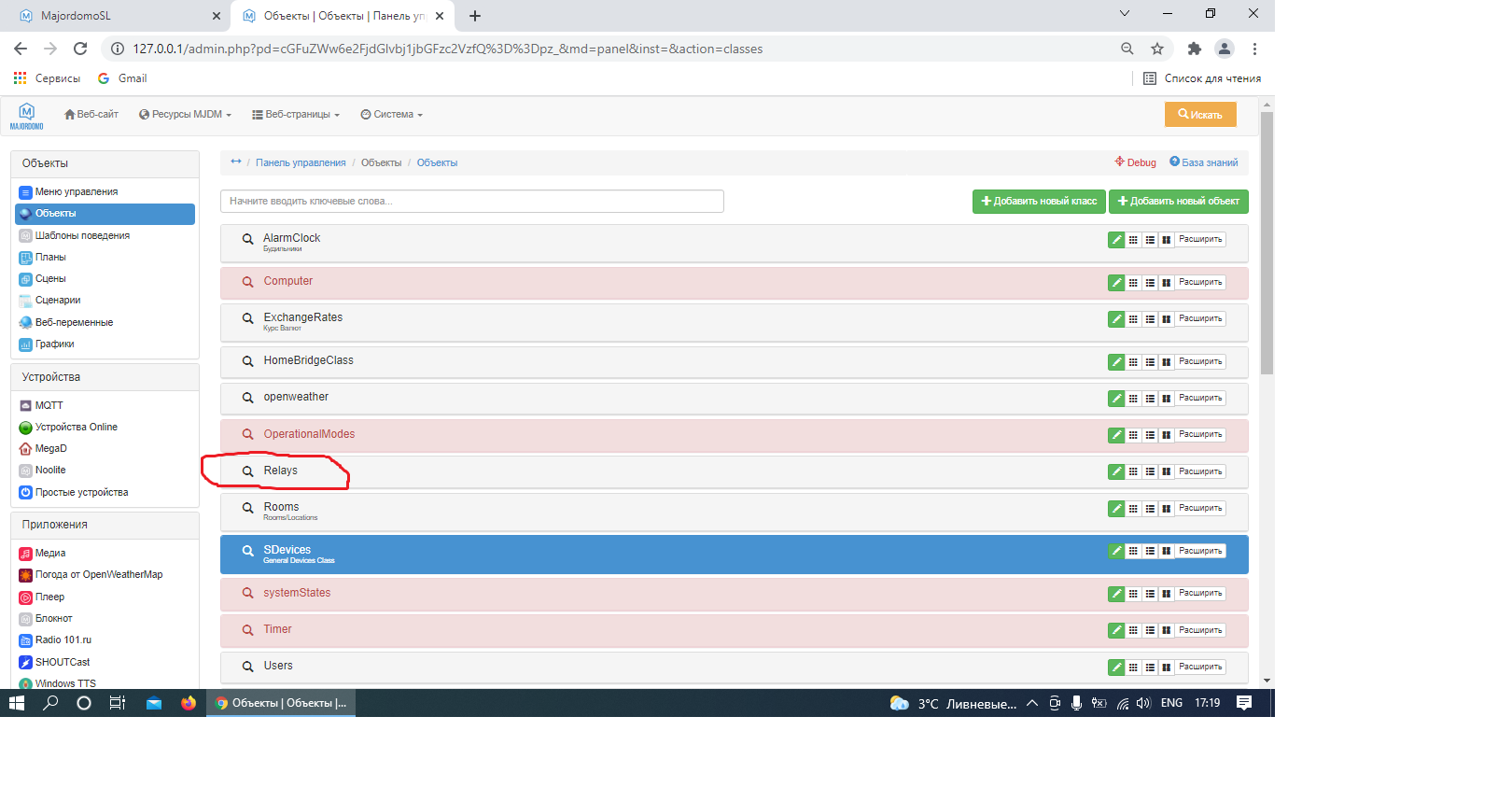The image size is (1512, 801).
Task: Click the magnifier icon next to Relays
Action: point(248,471)
